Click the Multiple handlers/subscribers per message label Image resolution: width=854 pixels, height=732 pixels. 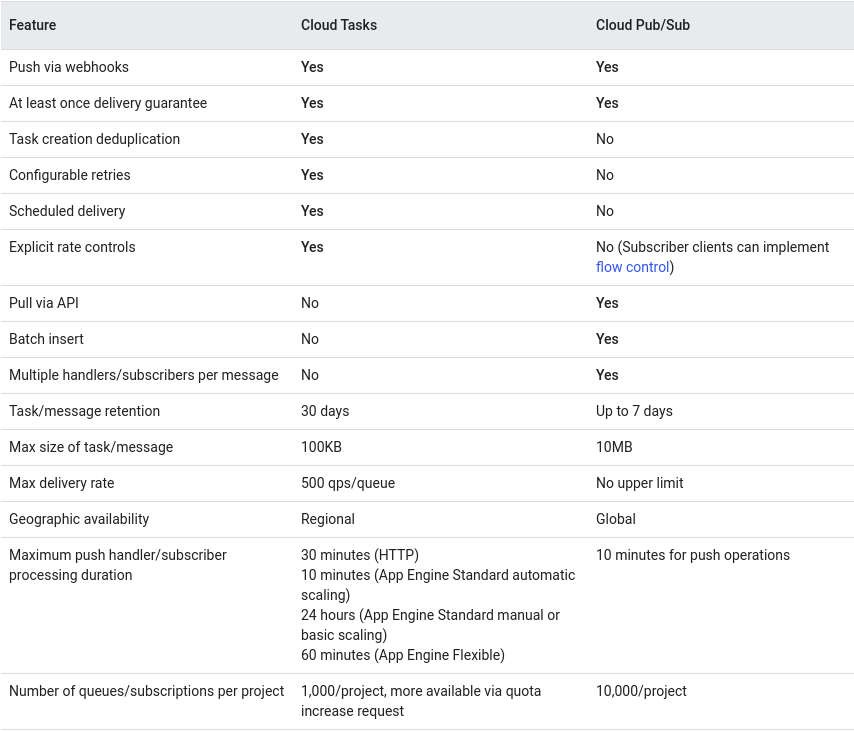[x=144, y=375]
